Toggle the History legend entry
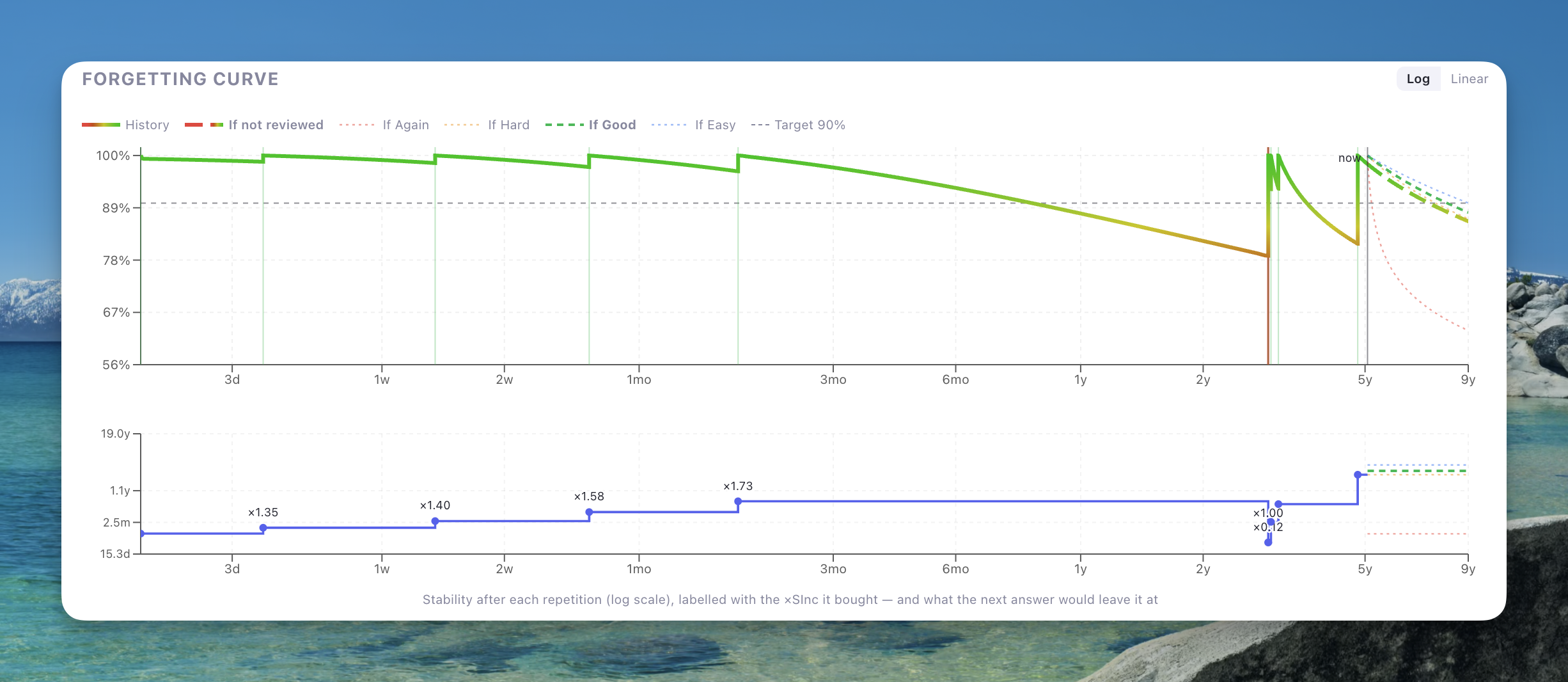The width and height of the screenshot is (1568, 682). tap(125, 125)
